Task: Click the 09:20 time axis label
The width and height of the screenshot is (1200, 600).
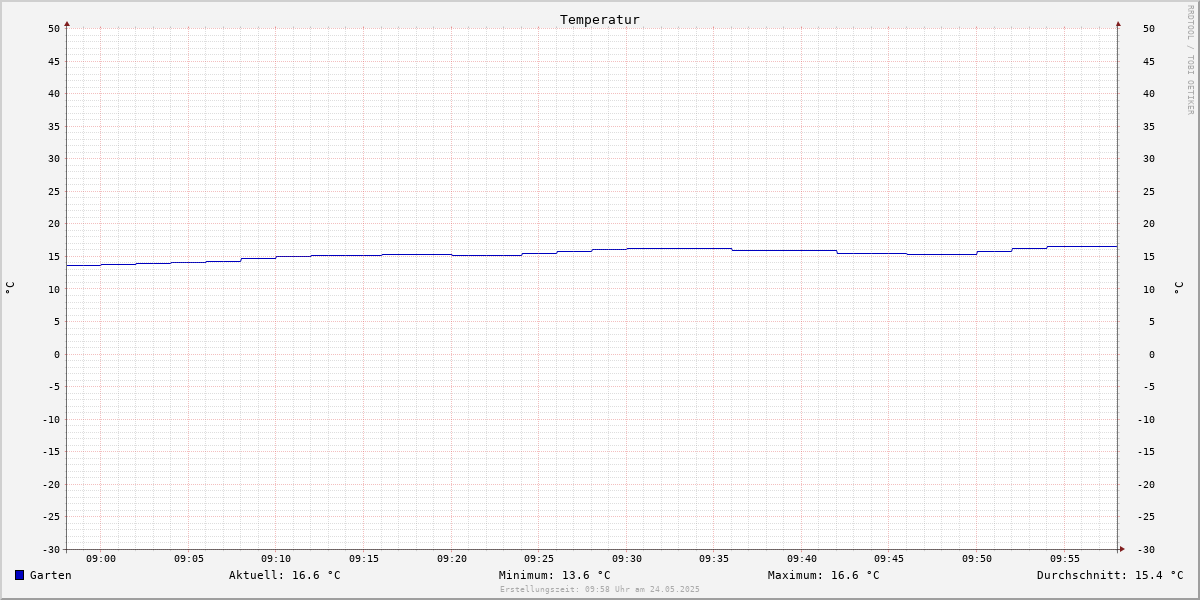Action: tap(452, 559)
